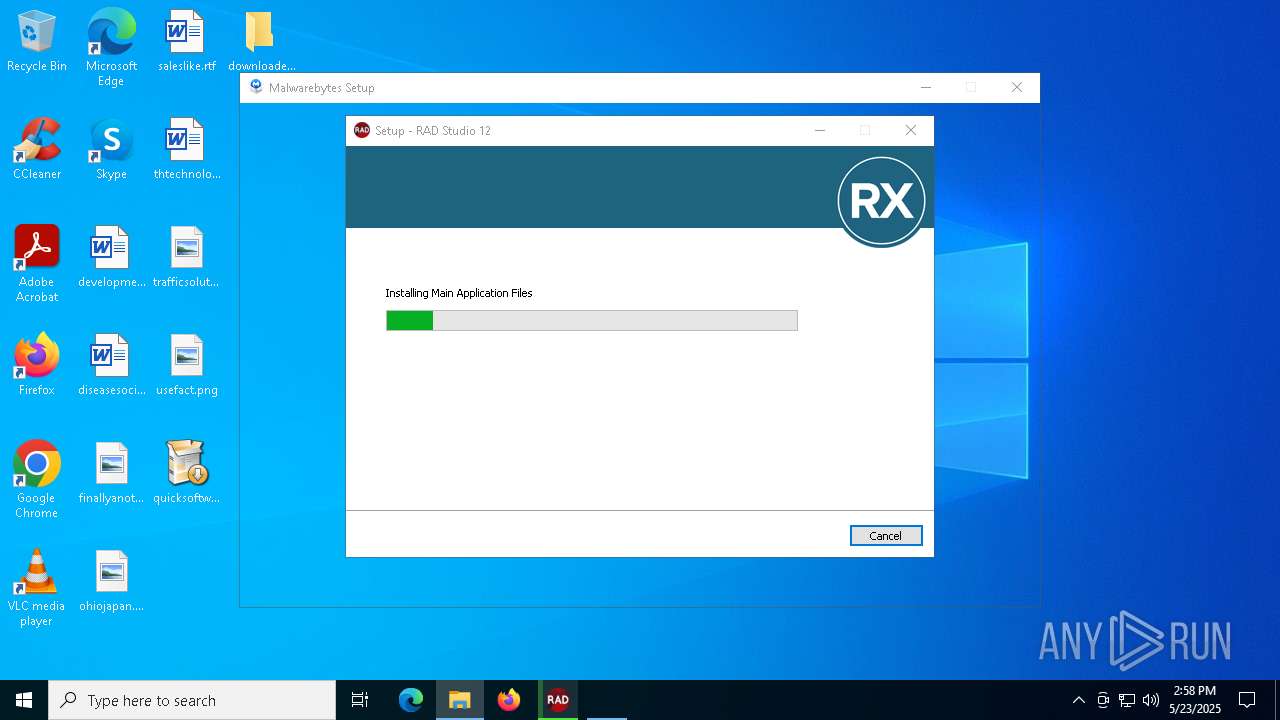Select Microsoft Edge desktop shortcut

(111, 48)
